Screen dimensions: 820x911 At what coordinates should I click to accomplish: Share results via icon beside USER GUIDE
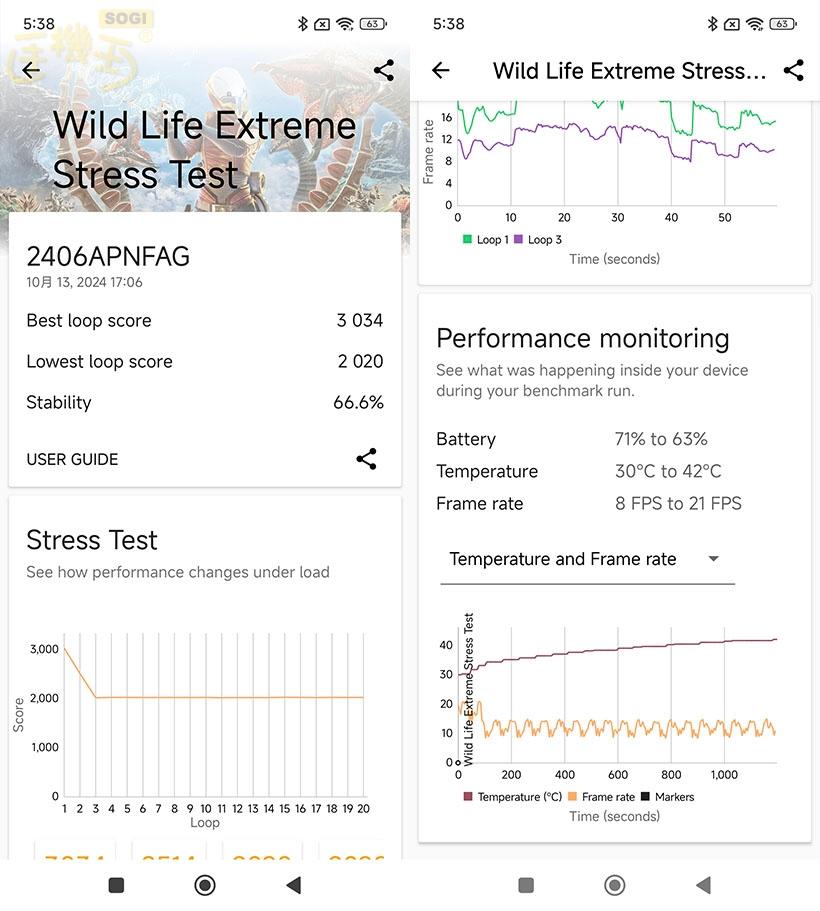(x=366, y=459)
